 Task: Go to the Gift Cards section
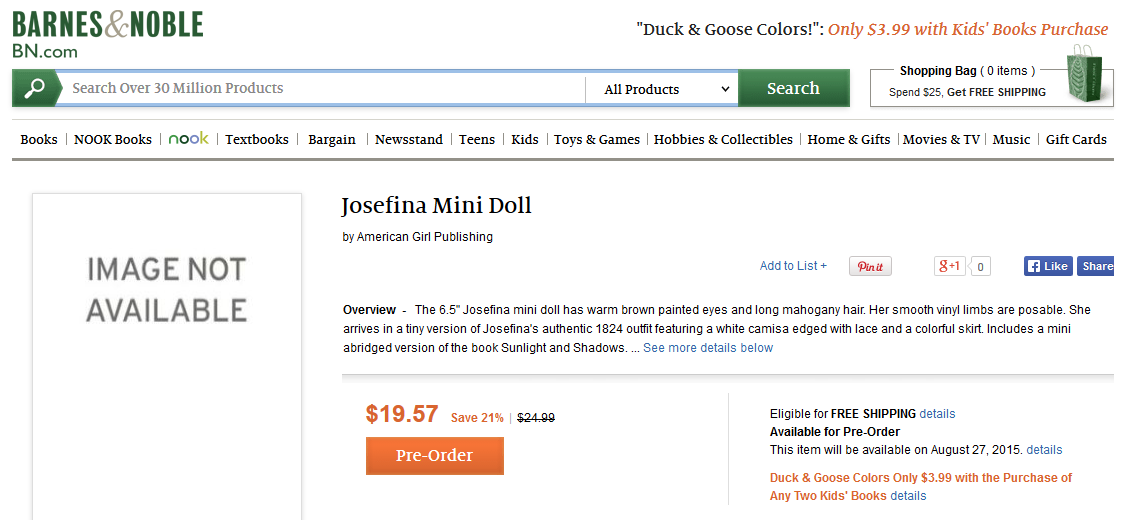[x=1076, y=140]
